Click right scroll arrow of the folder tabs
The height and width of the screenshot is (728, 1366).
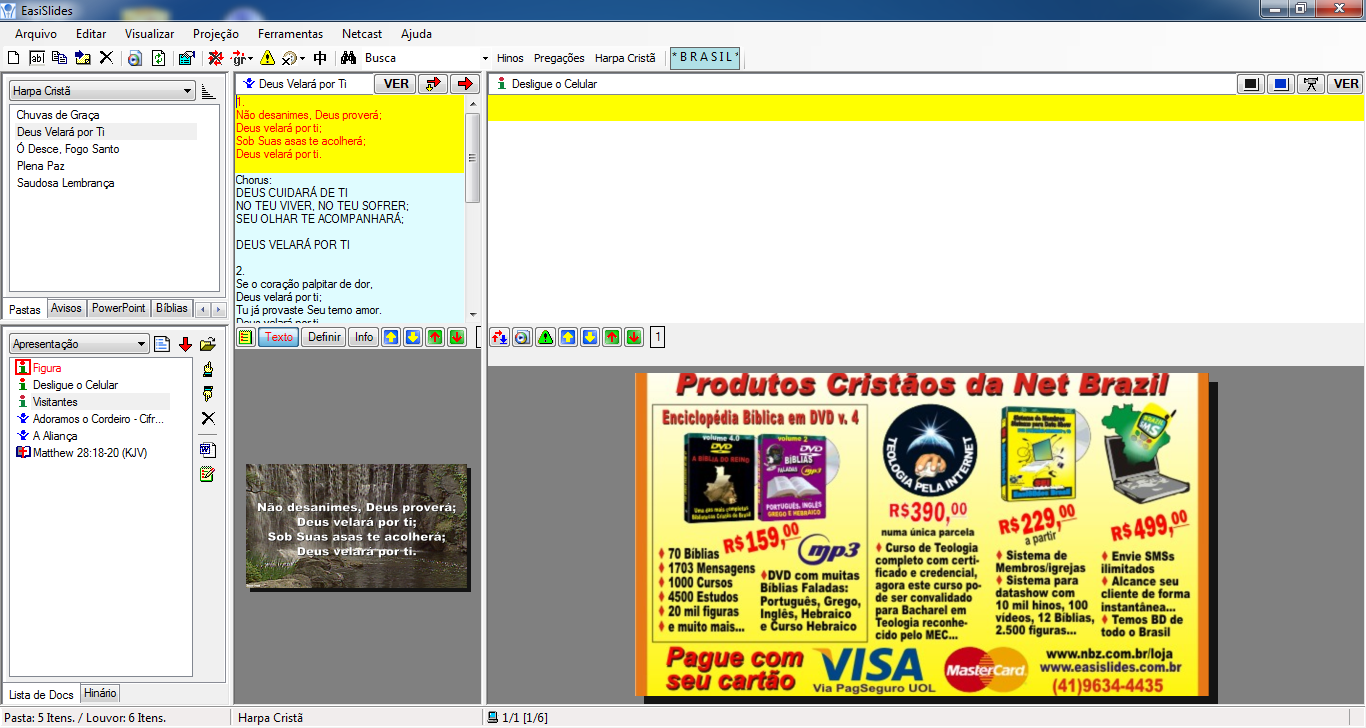217,309
